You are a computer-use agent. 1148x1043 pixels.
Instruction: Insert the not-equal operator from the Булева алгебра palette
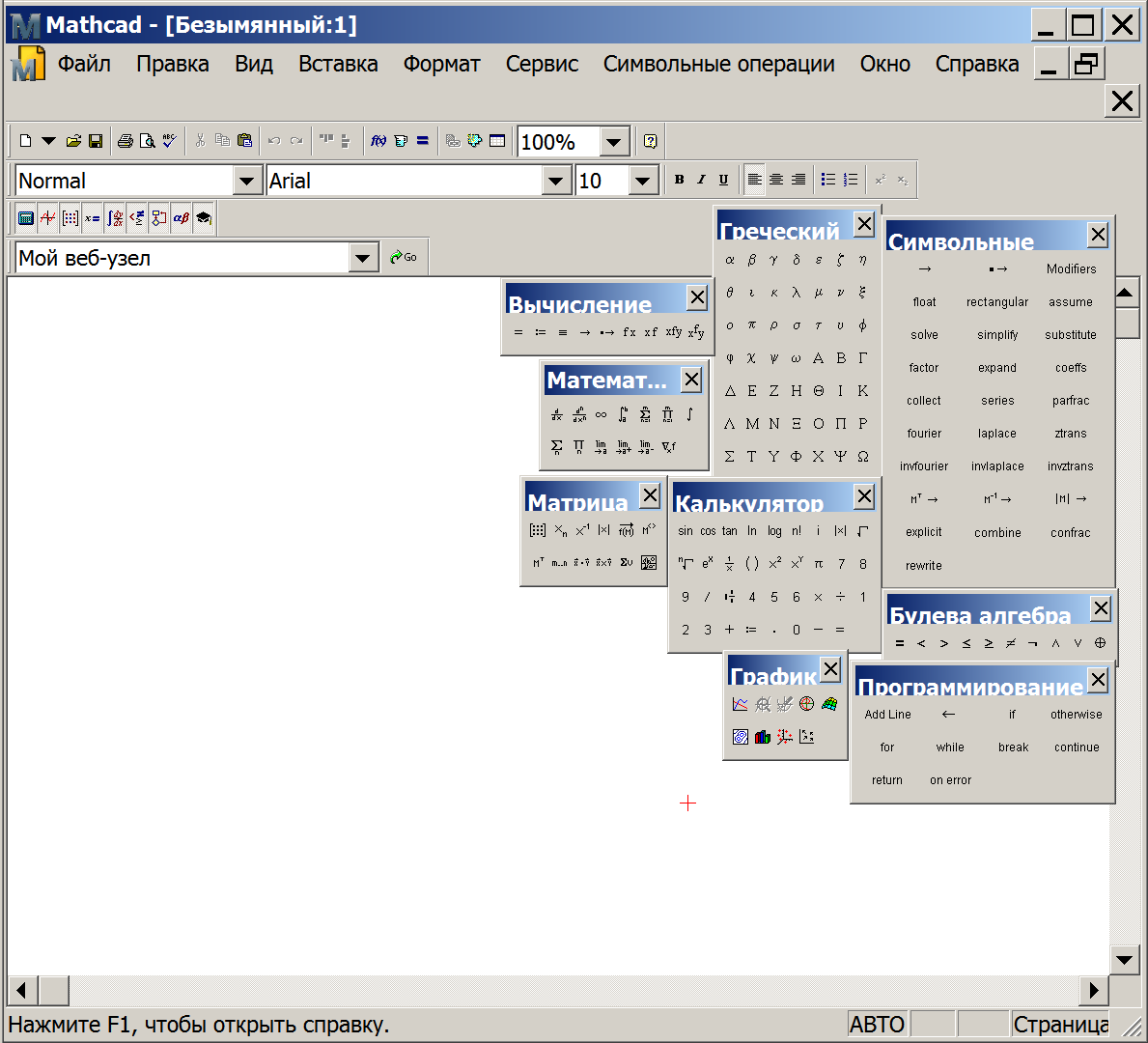coord(1010,643)
